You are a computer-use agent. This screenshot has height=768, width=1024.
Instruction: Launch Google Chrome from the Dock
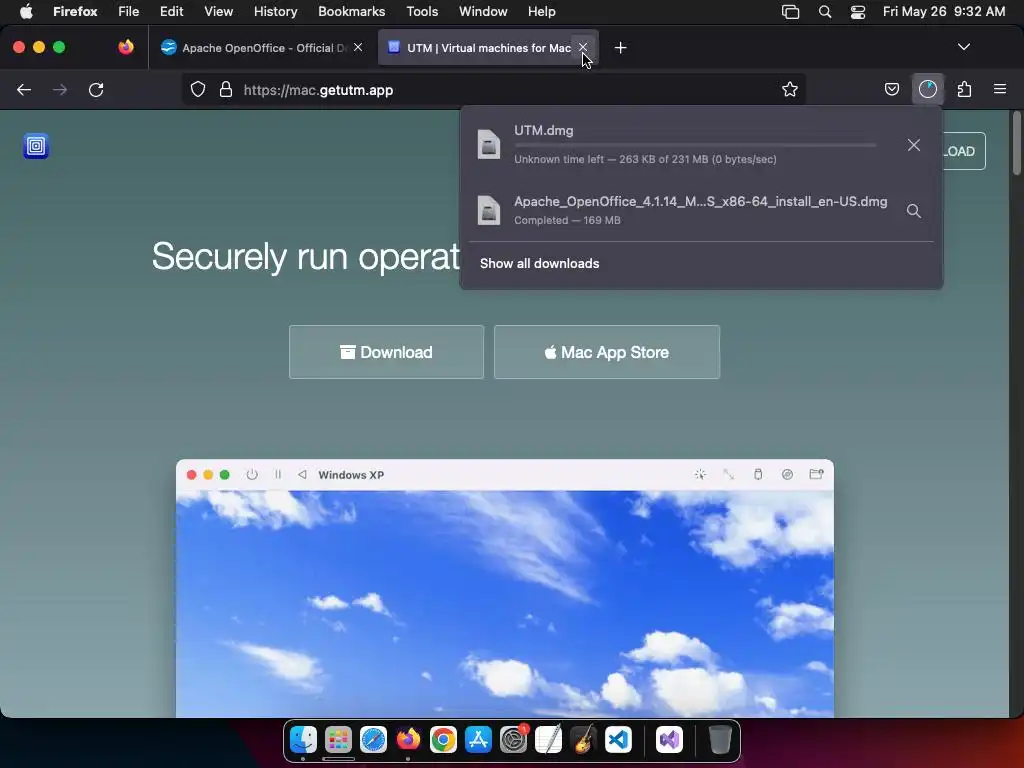point(443,740)
